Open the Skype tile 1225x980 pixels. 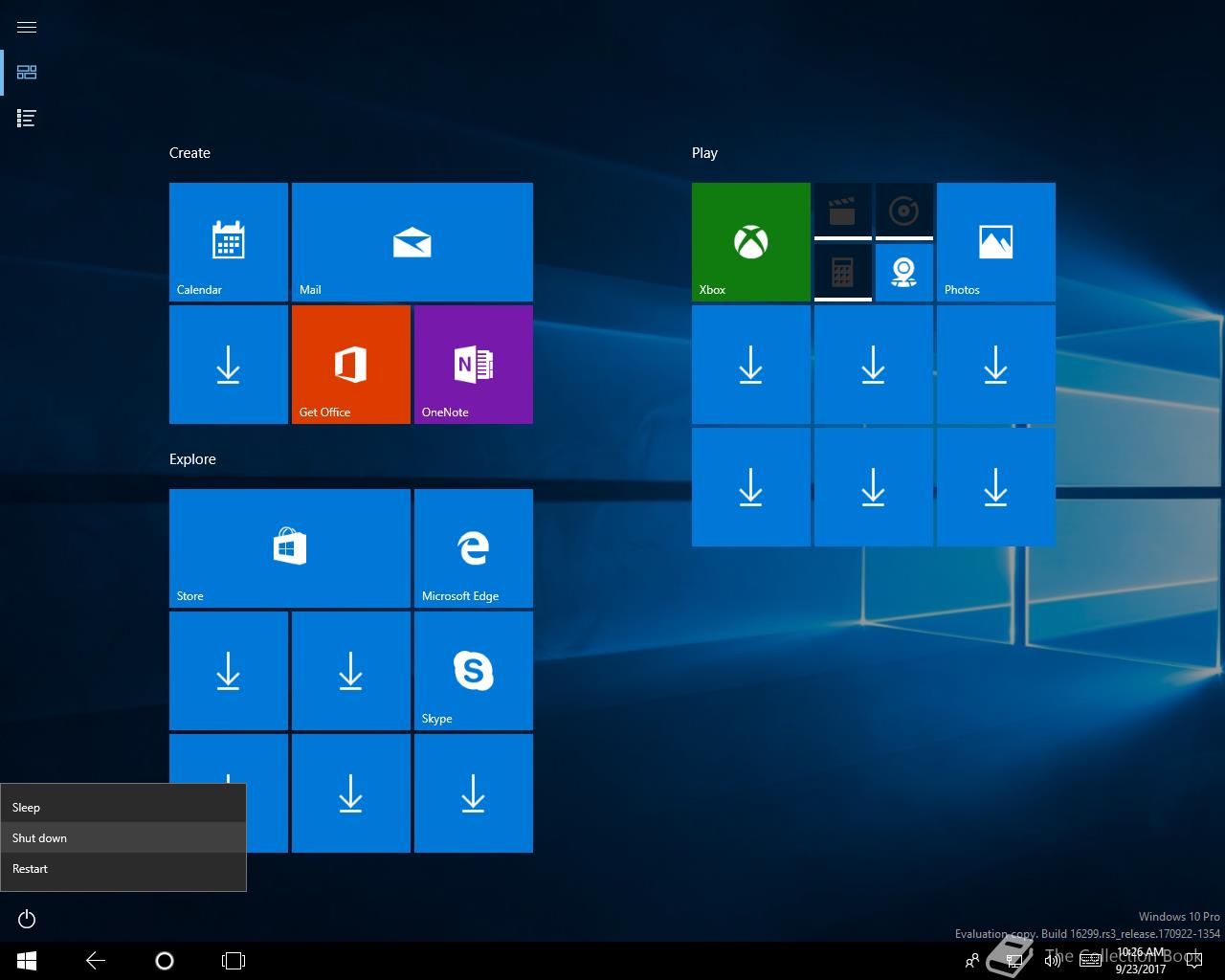(474, 671)
